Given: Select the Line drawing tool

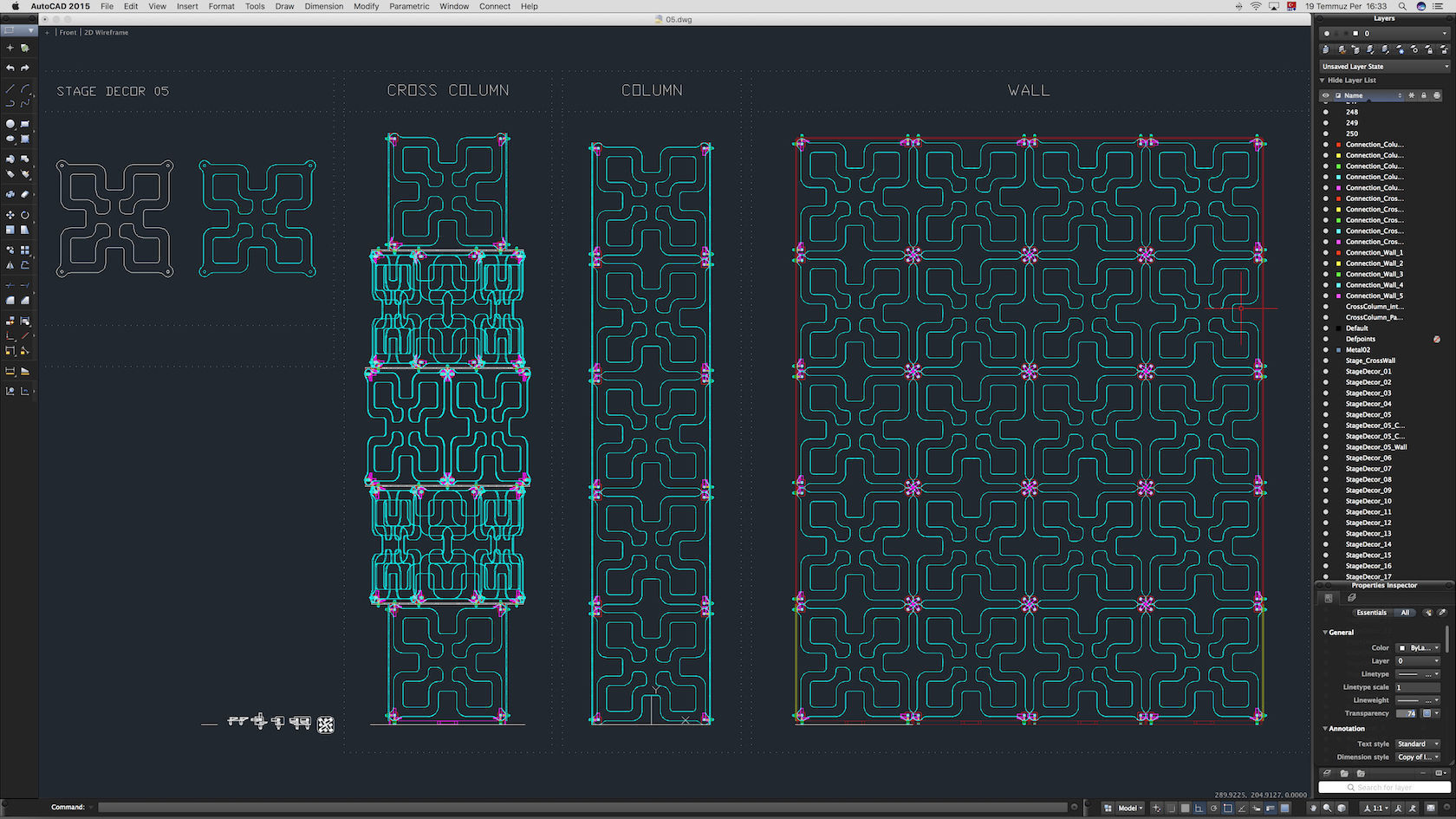Looking at the screenshot, I should click(10, 89).
